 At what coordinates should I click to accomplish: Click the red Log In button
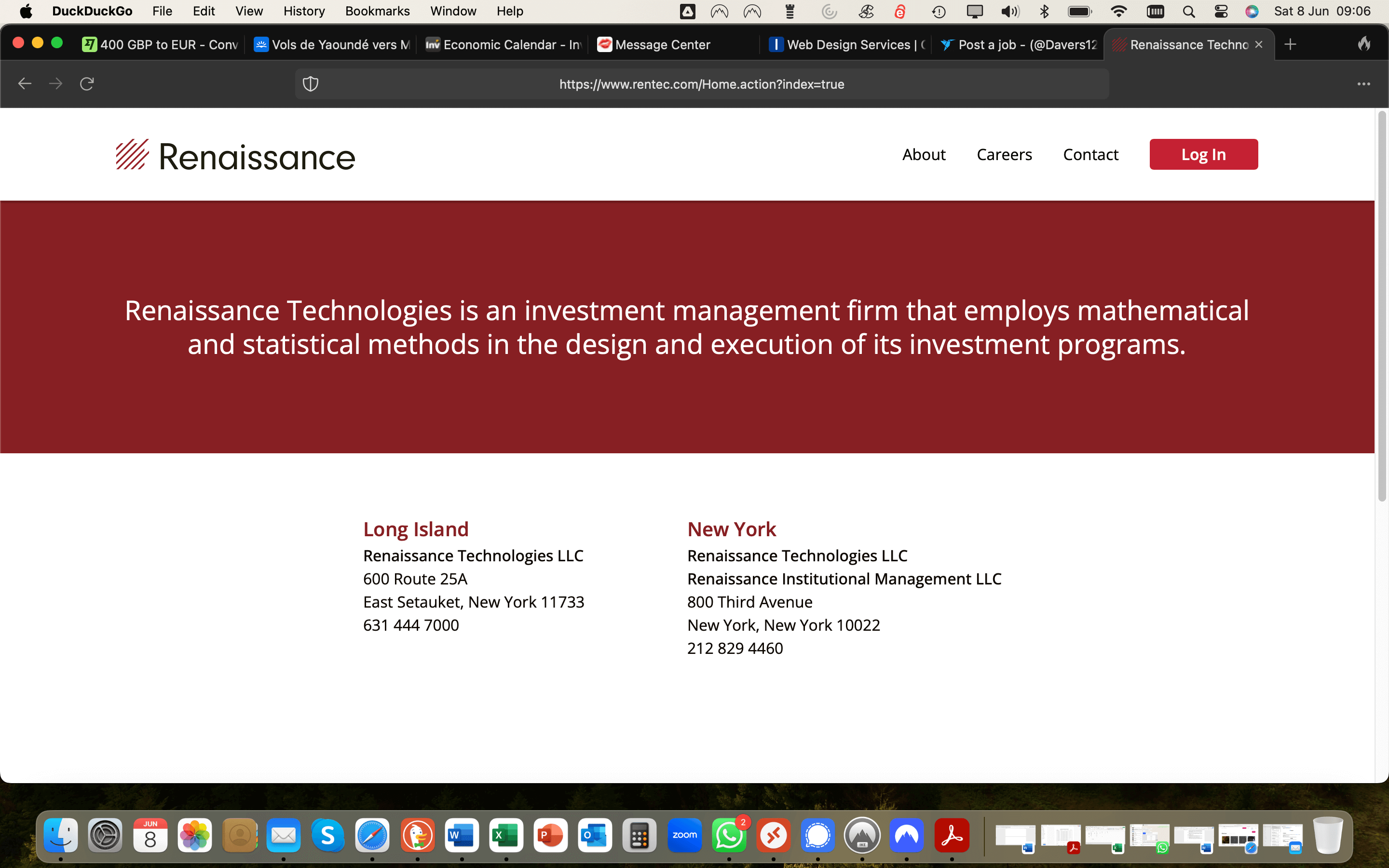tap(1204, 154)
